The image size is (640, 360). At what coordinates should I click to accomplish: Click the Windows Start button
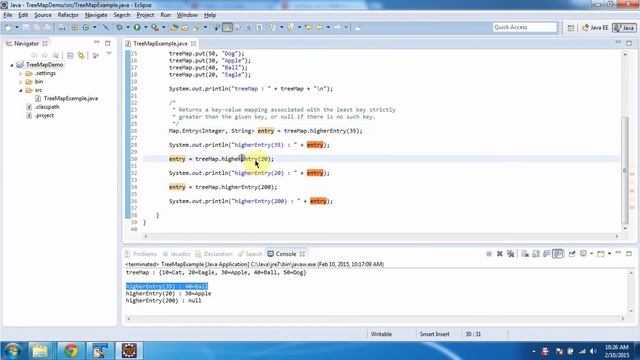[x=12, y=351]
